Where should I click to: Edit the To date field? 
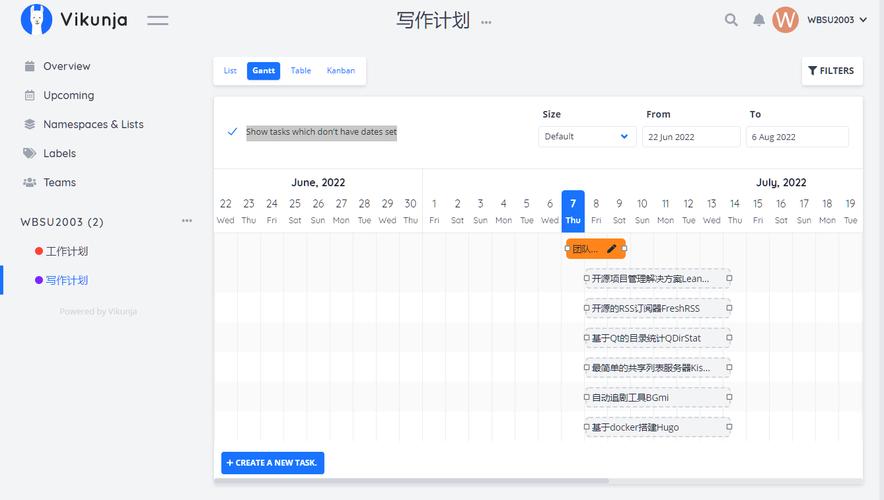(x=797, y=137)
